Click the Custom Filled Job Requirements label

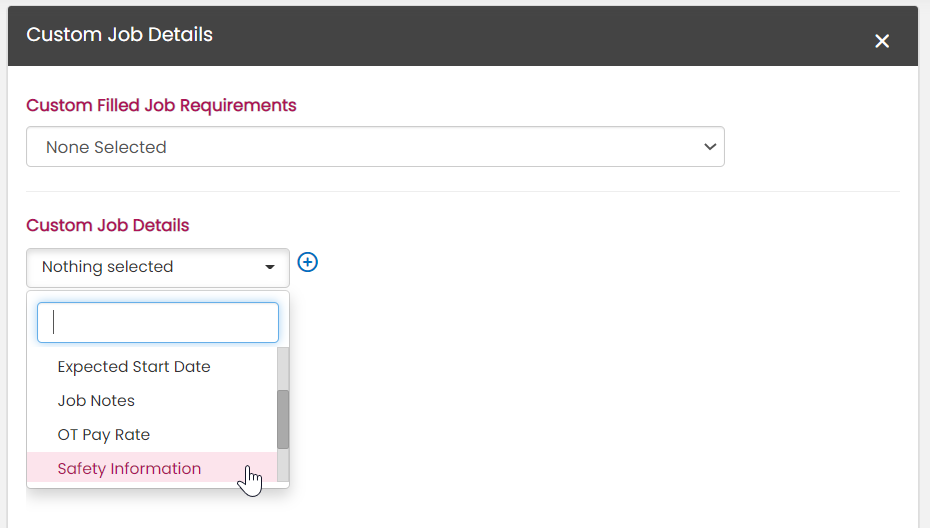pyautogui.click(x=161, y=105)
